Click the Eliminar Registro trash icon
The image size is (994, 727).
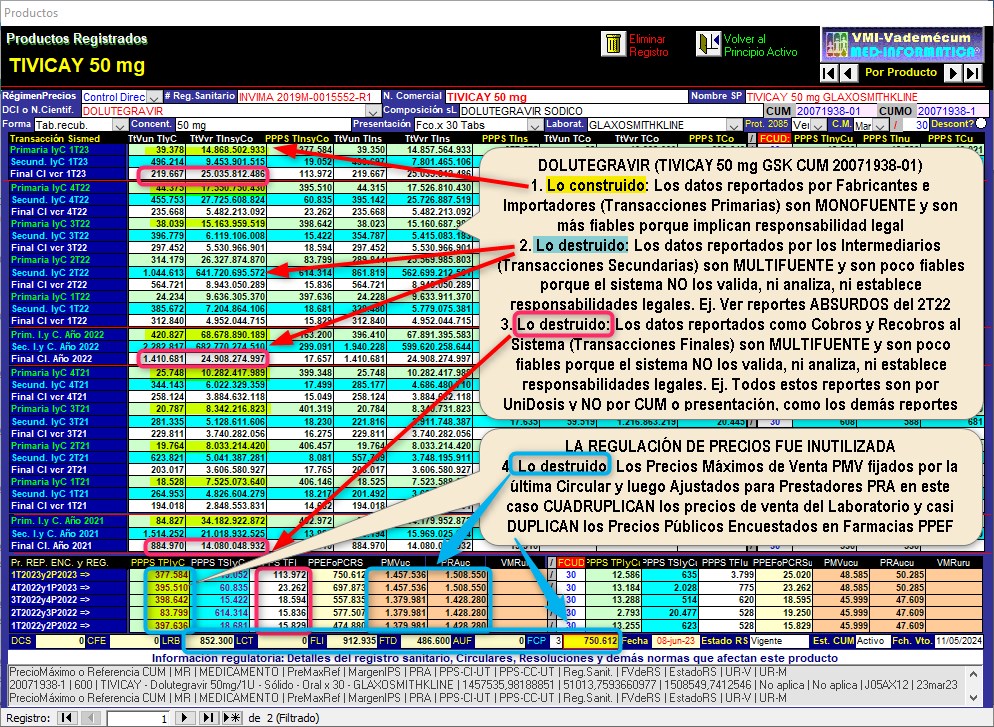click(611, 44)
